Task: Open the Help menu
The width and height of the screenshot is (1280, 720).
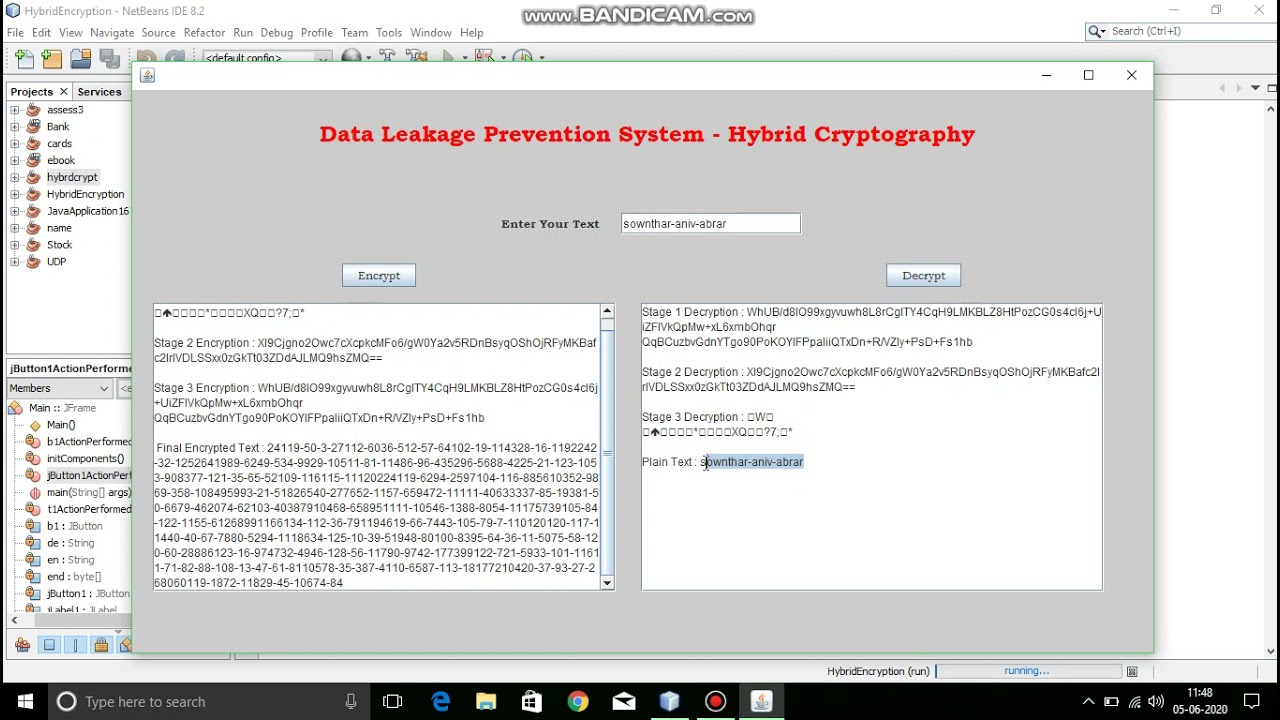Action: pos(472,33)
